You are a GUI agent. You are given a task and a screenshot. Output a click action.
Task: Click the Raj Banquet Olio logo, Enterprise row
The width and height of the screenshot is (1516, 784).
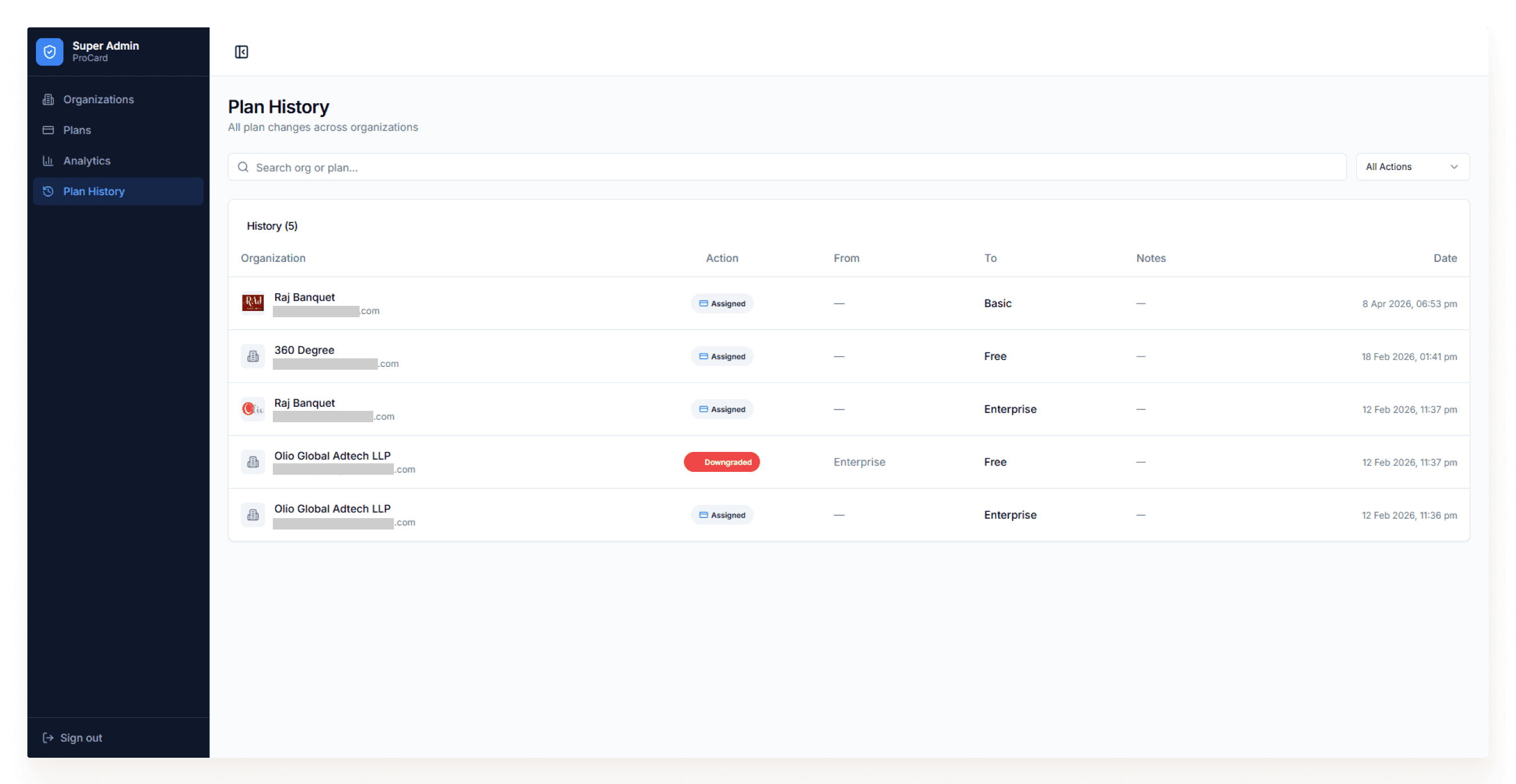tap(253, 409)
